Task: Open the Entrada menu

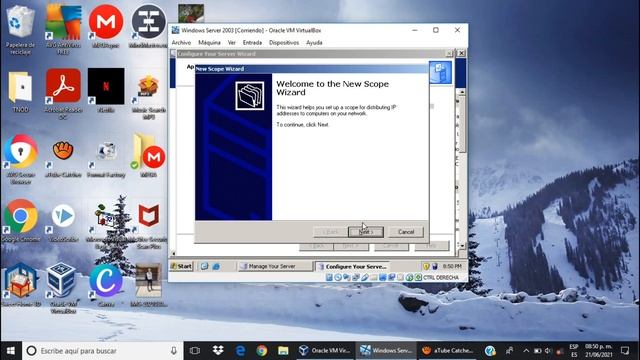Action: pyautogui.click(x=252, y=42)
